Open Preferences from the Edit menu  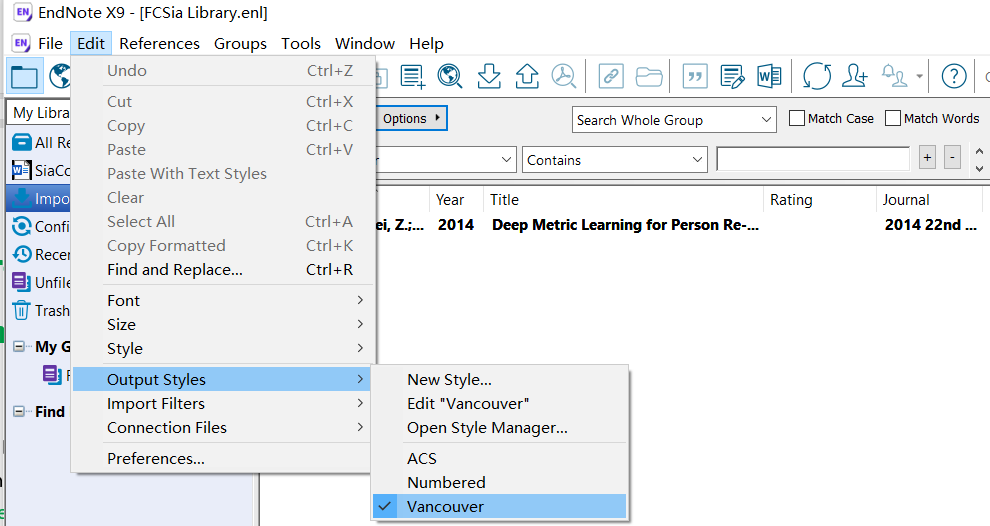coord(222,458)
